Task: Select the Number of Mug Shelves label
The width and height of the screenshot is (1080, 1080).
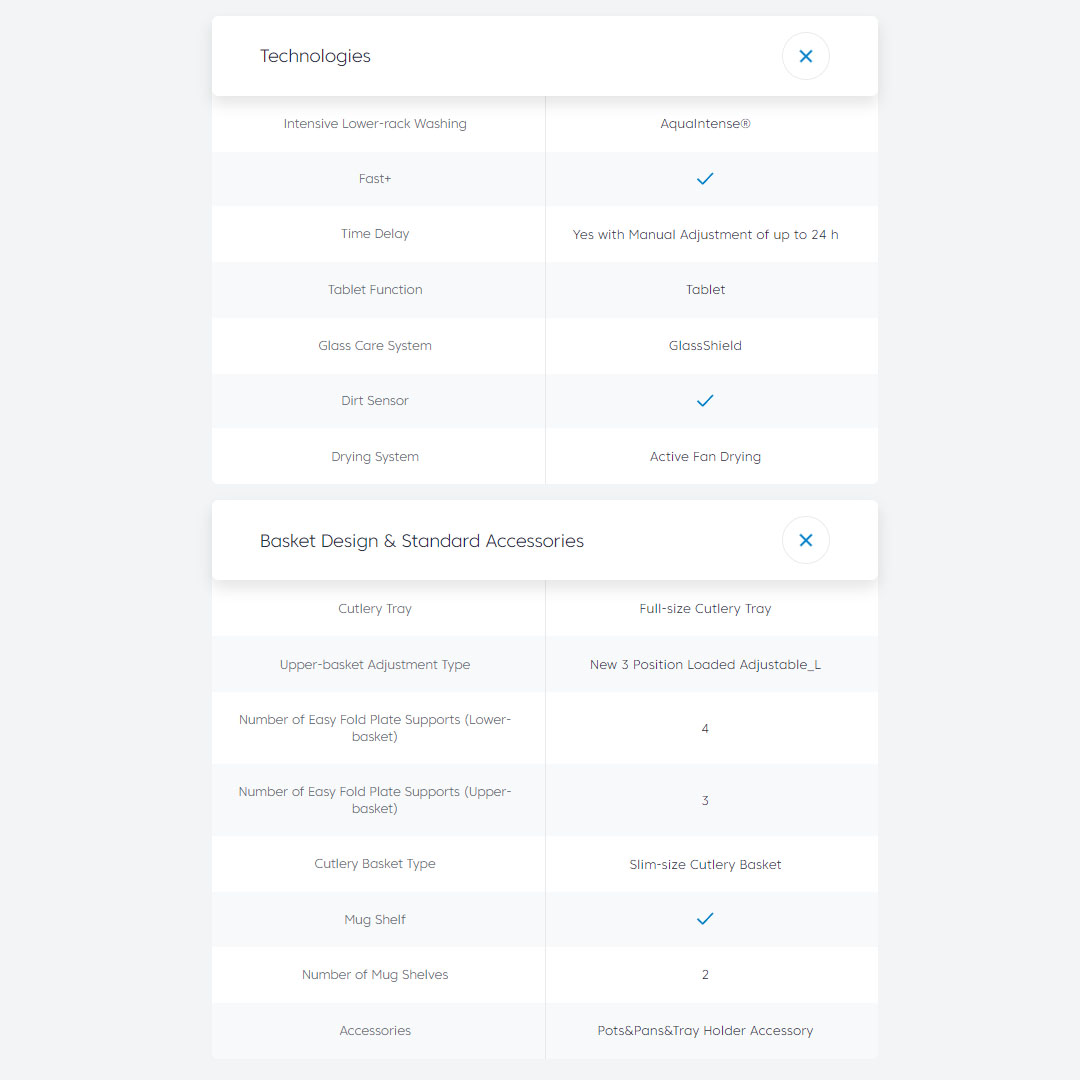Action: click(375, 975)
